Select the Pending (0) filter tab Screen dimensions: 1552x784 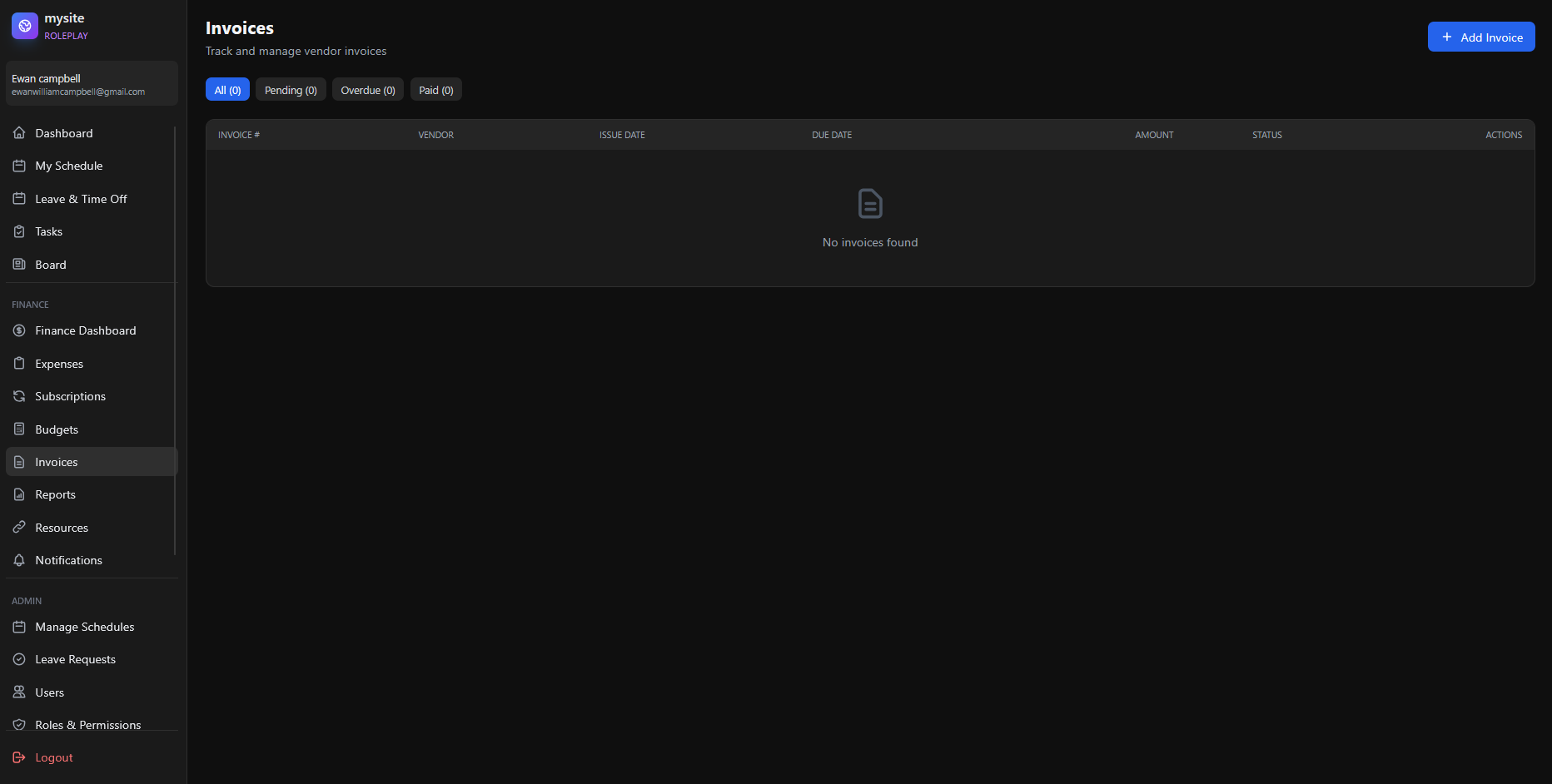tap(291, 90)
